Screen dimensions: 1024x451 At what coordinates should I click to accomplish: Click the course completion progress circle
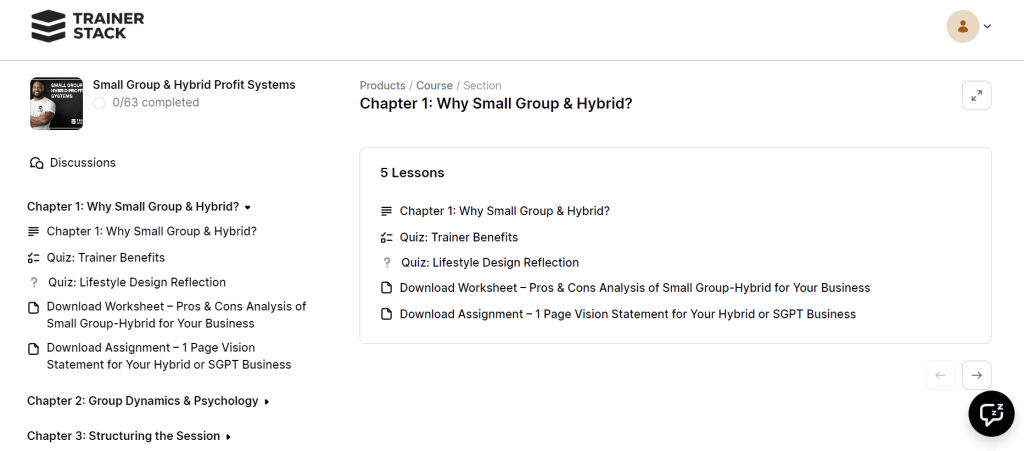tap(99, 103)
